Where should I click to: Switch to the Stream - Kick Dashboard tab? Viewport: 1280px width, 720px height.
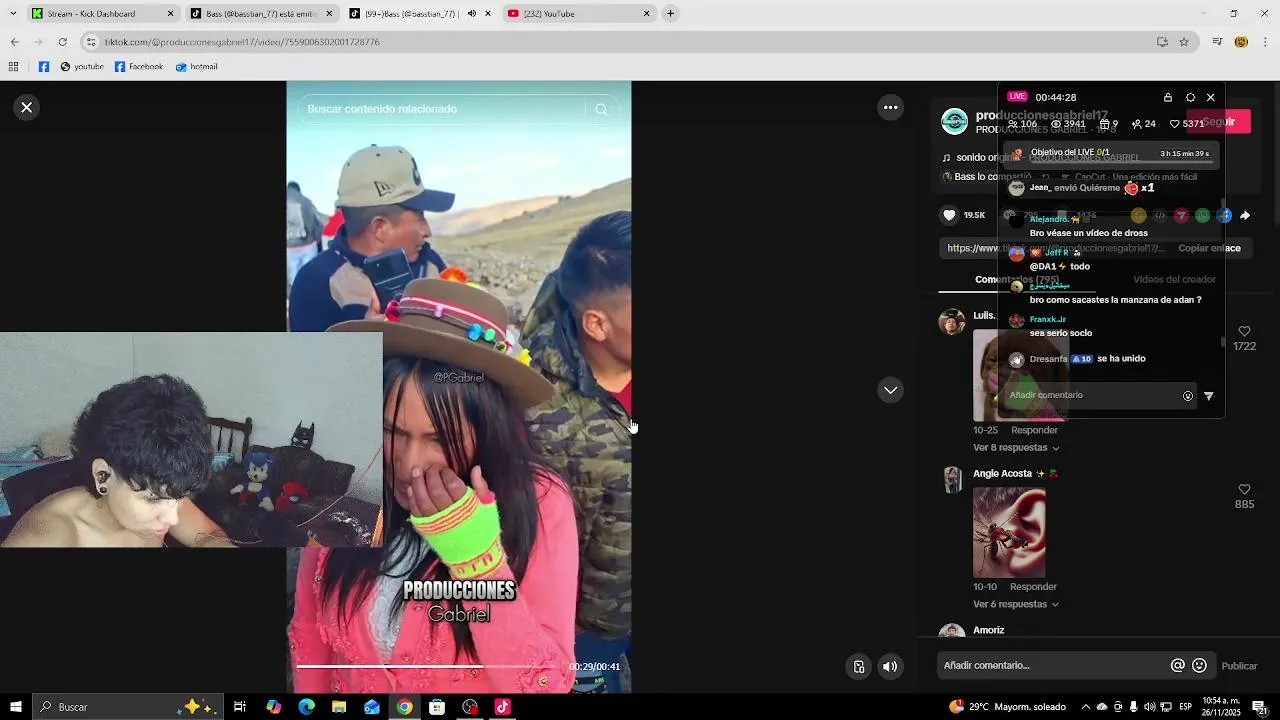tap(102, 14)
